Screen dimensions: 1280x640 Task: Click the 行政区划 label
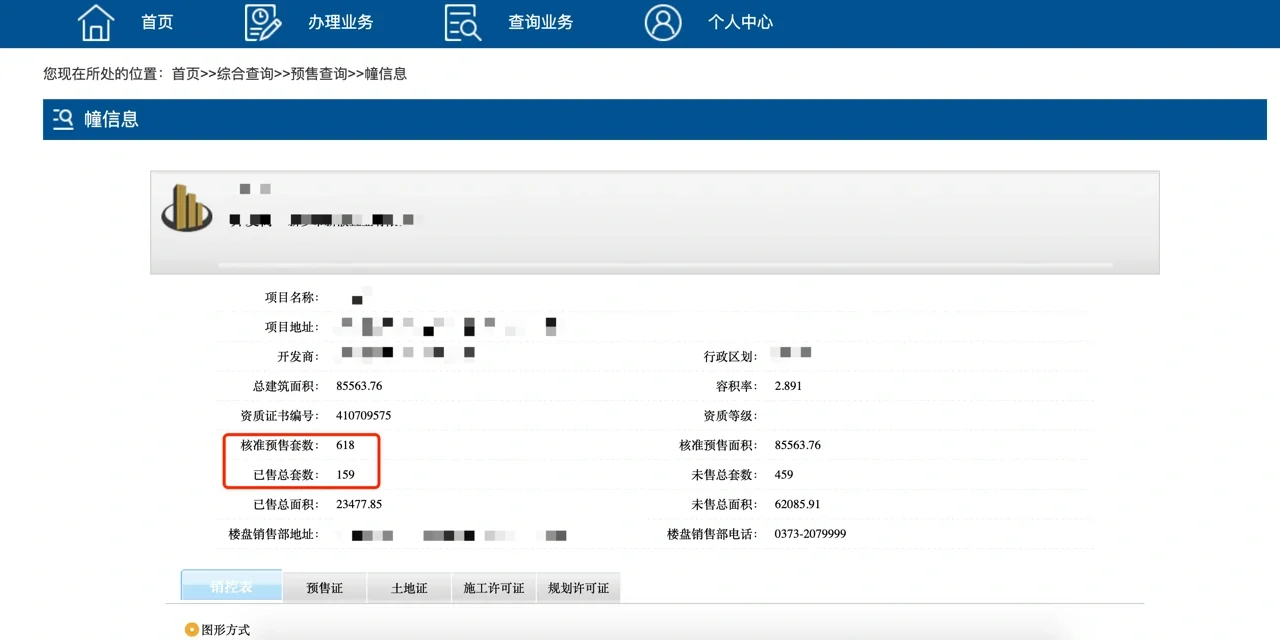pyautogui.click(x=730, y=356)
